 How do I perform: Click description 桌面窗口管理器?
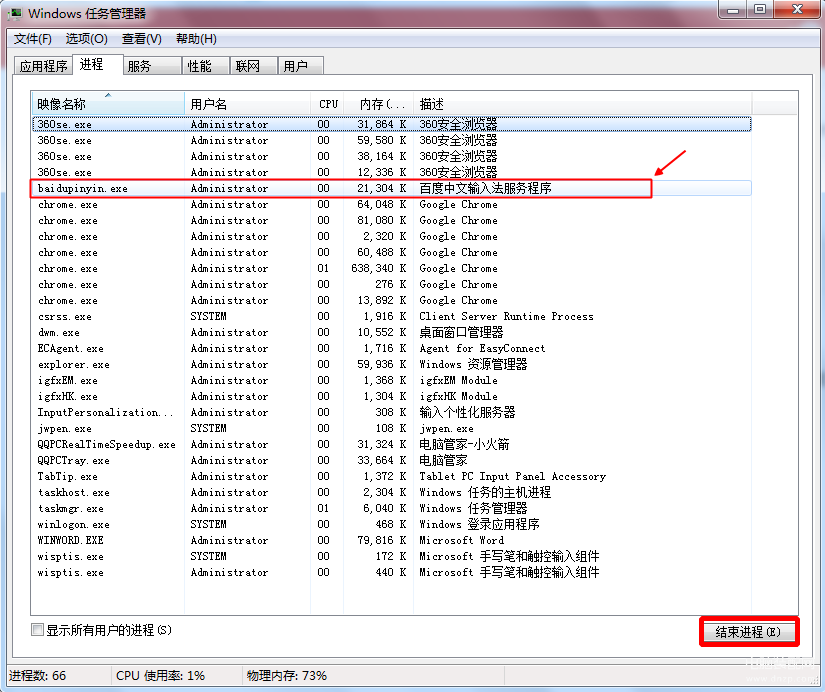point(461,333)
